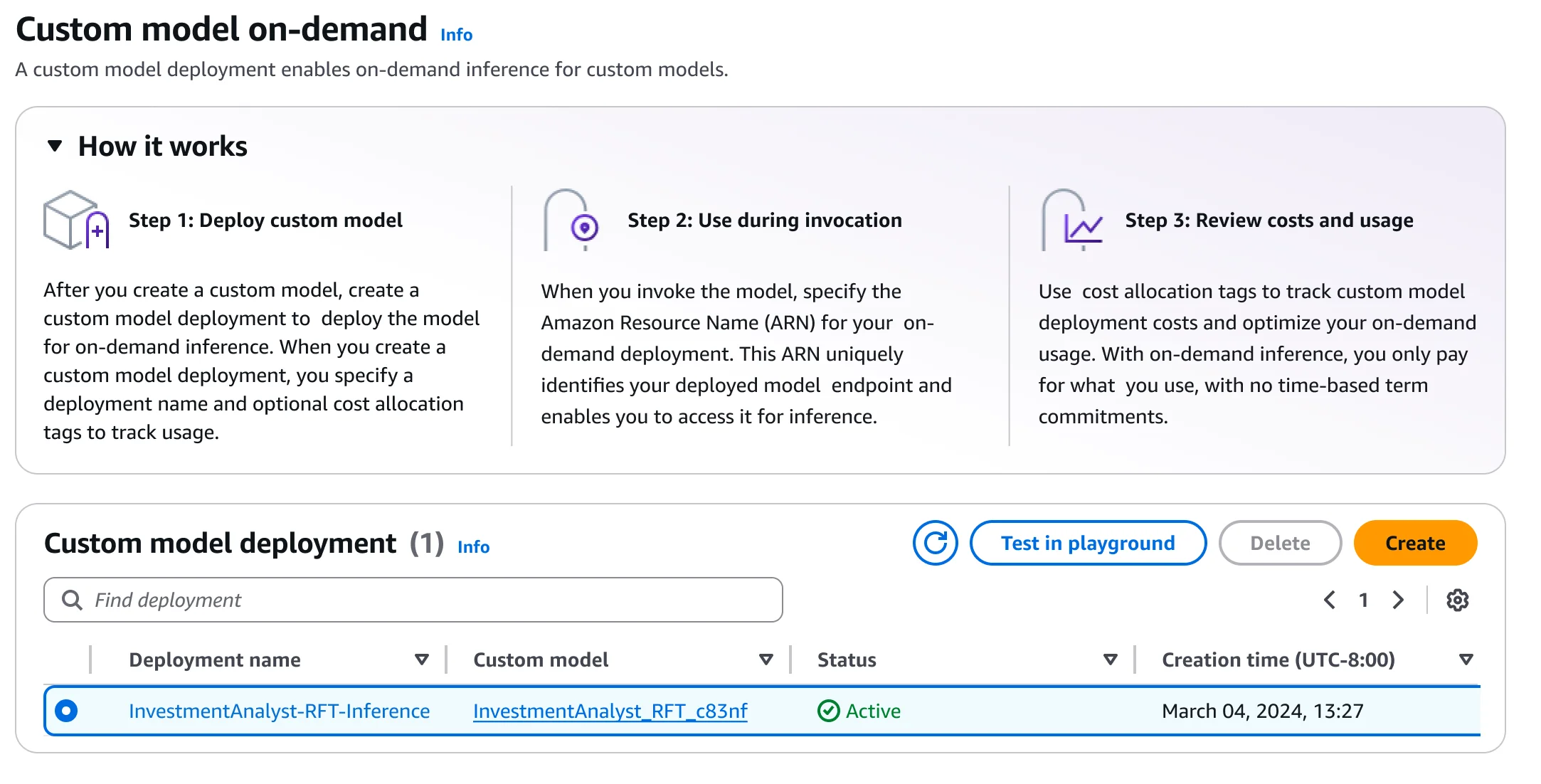Select the InvestmentAnalyst-RFT-Inference radio button
The height and width of the screenshot is (784, 1541).
(x=66, y=711)
